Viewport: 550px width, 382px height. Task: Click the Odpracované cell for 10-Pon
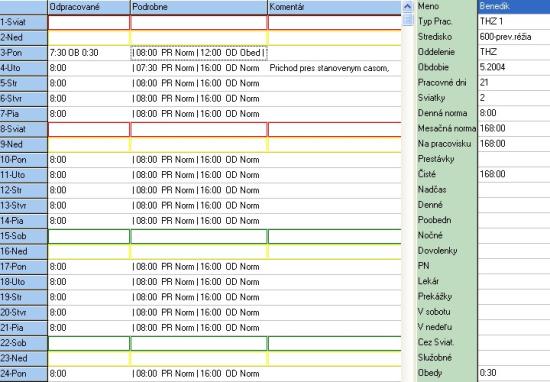tap(89, 160)
